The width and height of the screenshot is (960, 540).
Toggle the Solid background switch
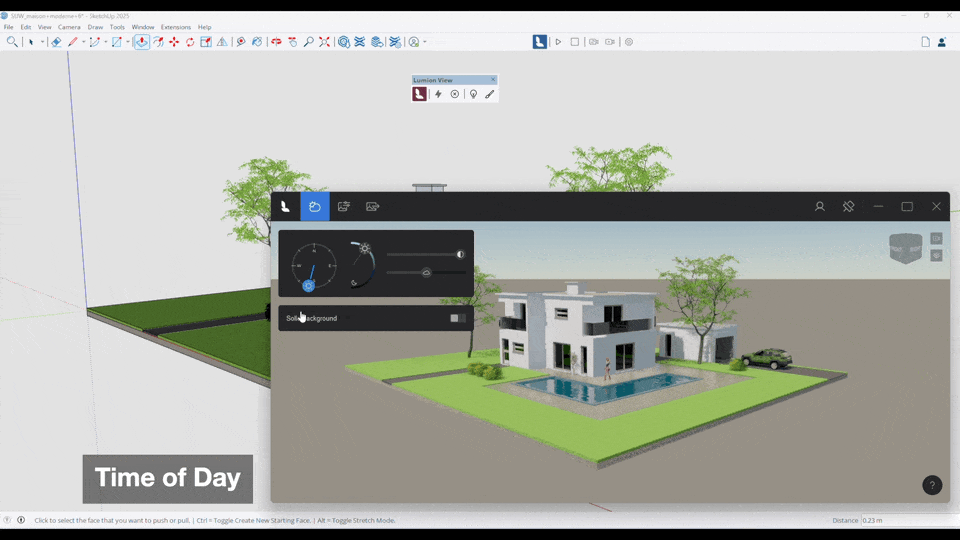click(x=457, y=318)
